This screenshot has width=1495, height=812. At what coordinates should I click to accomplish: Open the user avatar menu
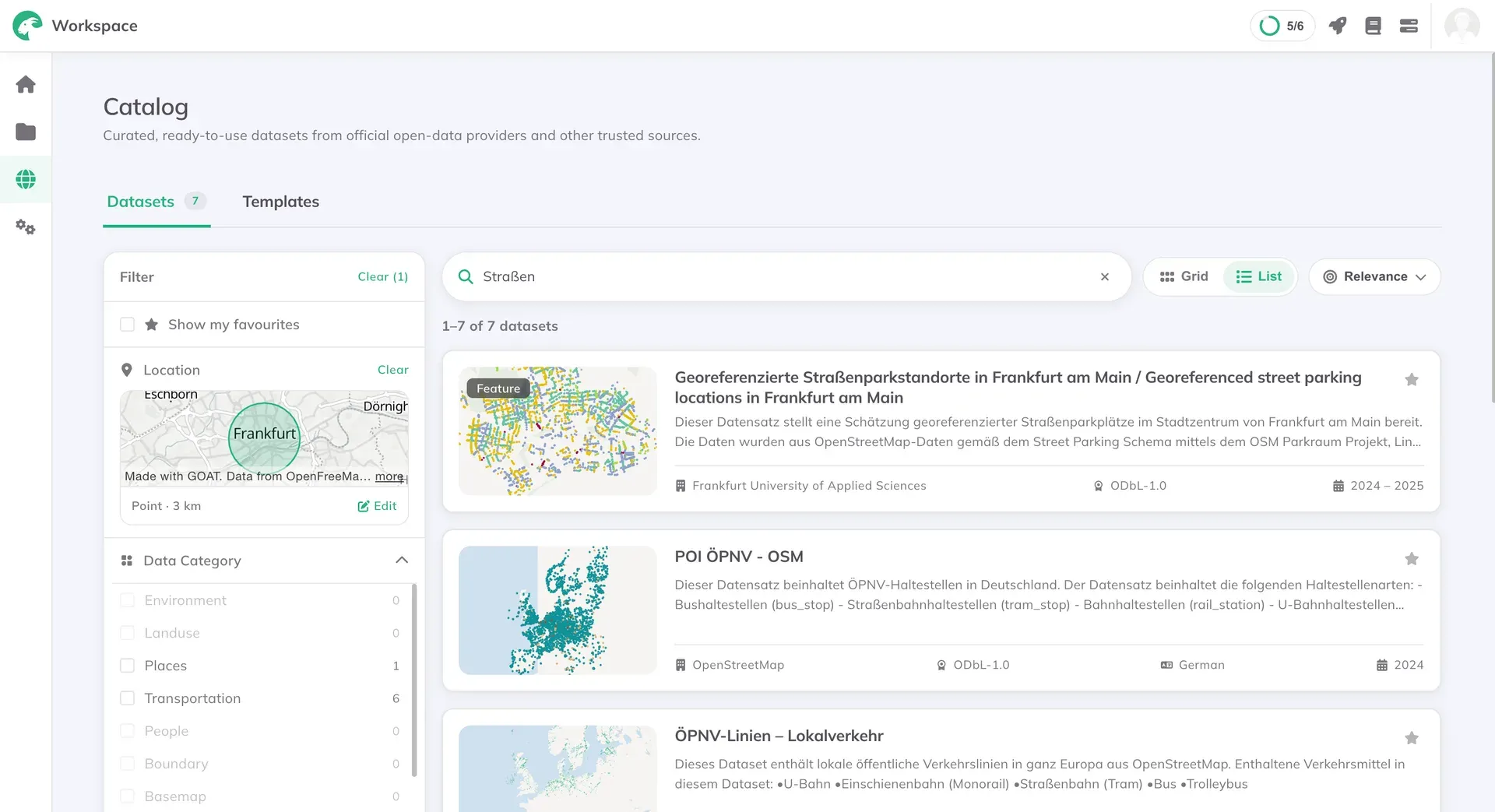tap(1462, 26)
